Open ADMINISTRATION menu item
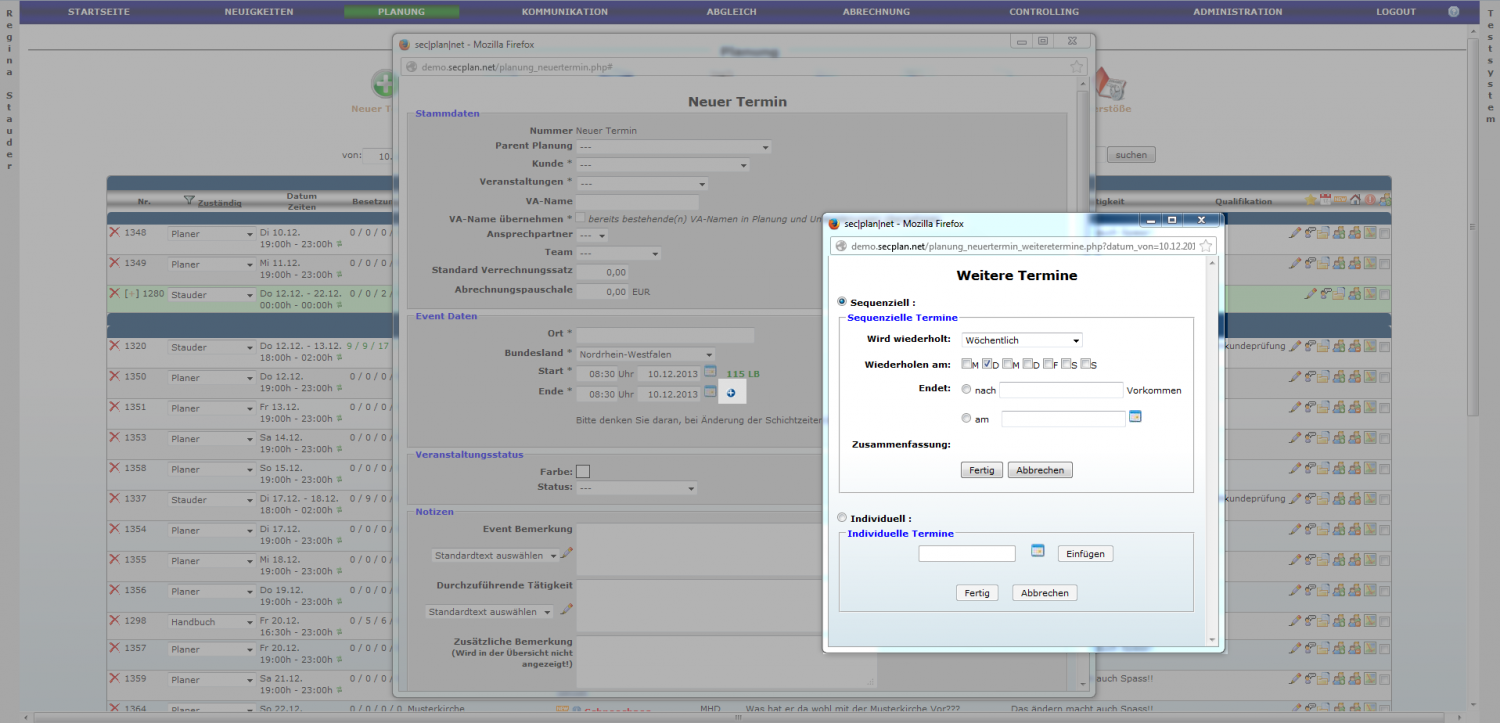The width and height of the screenshot is (1500, 723). [x=1237, y=12]
